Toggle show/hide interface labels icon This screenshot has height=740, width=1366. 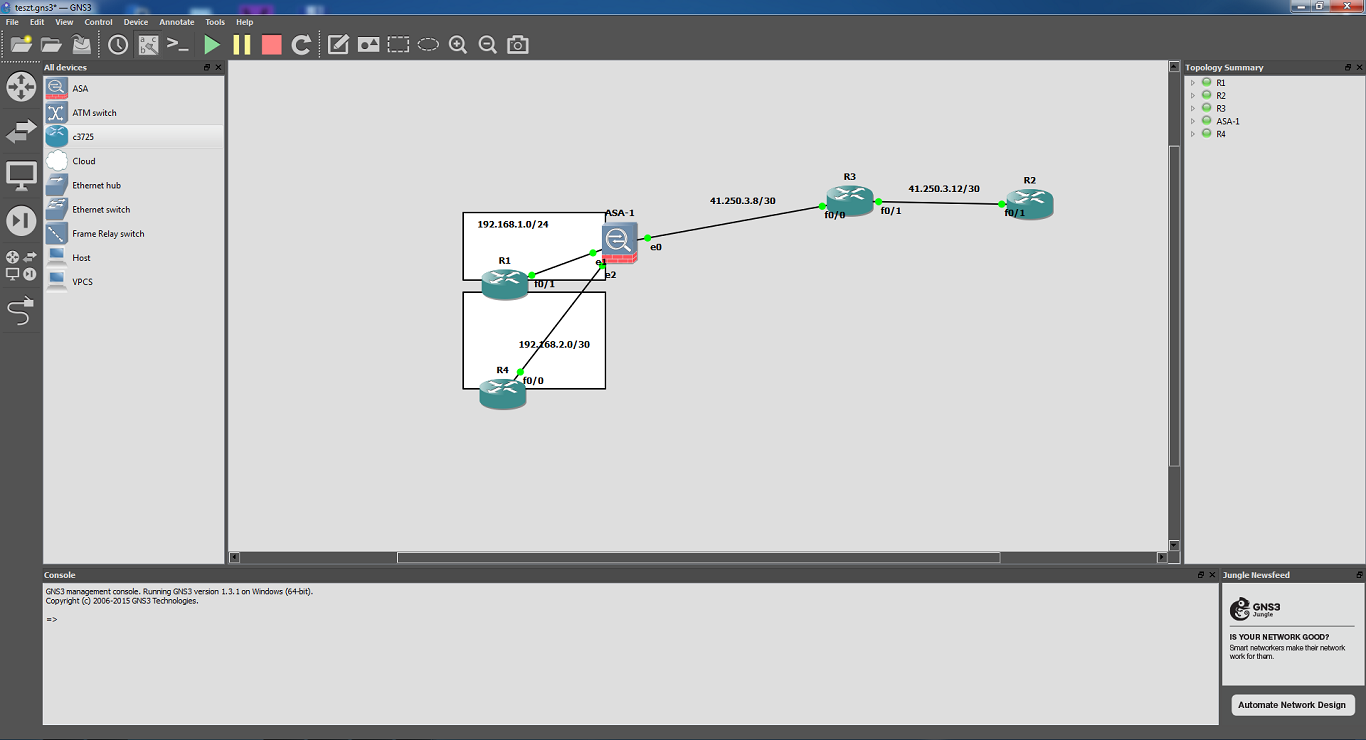148,44
